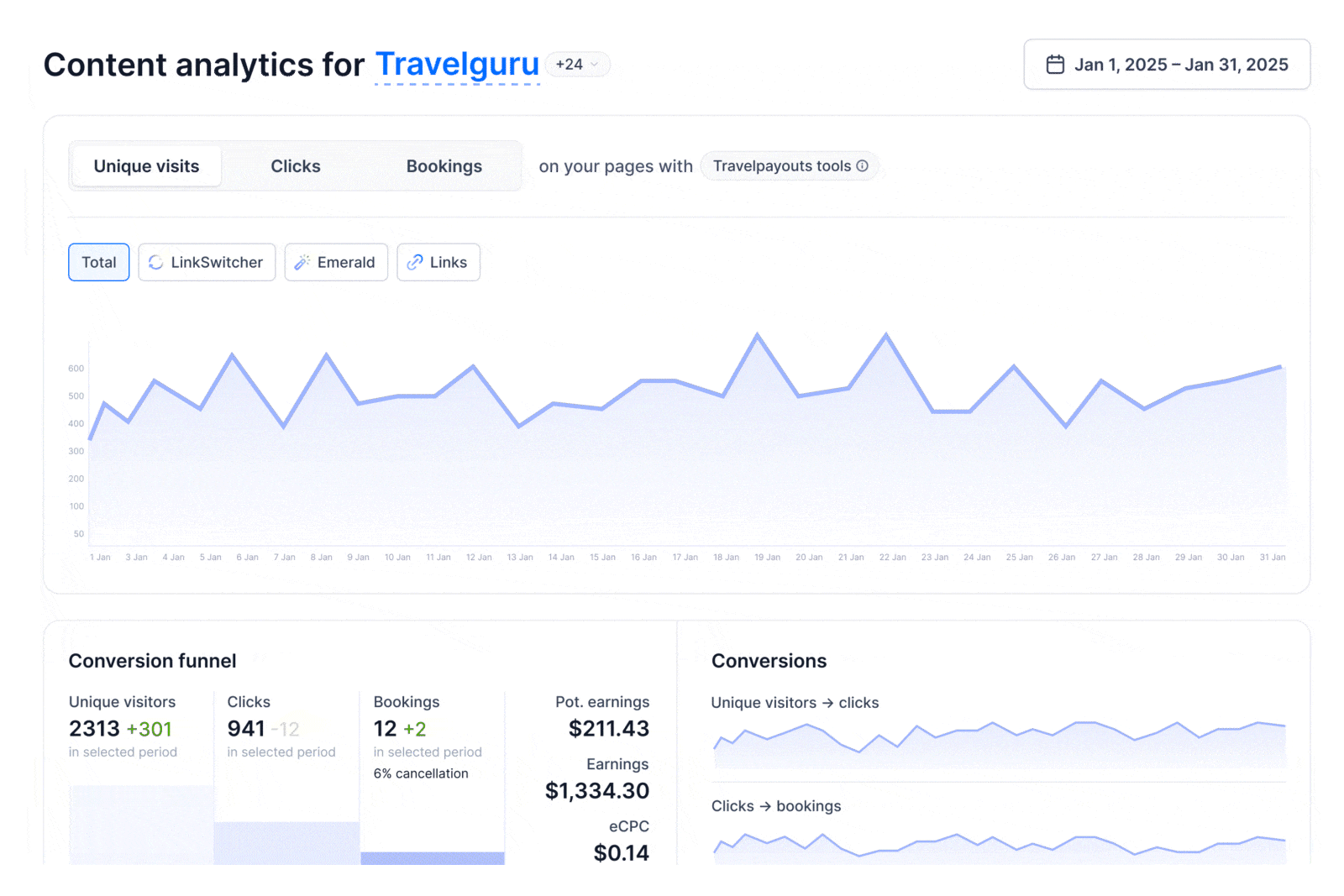1344x896 pixels.
Task: Click the Pot. earnings label
Action: pos(602,702)
